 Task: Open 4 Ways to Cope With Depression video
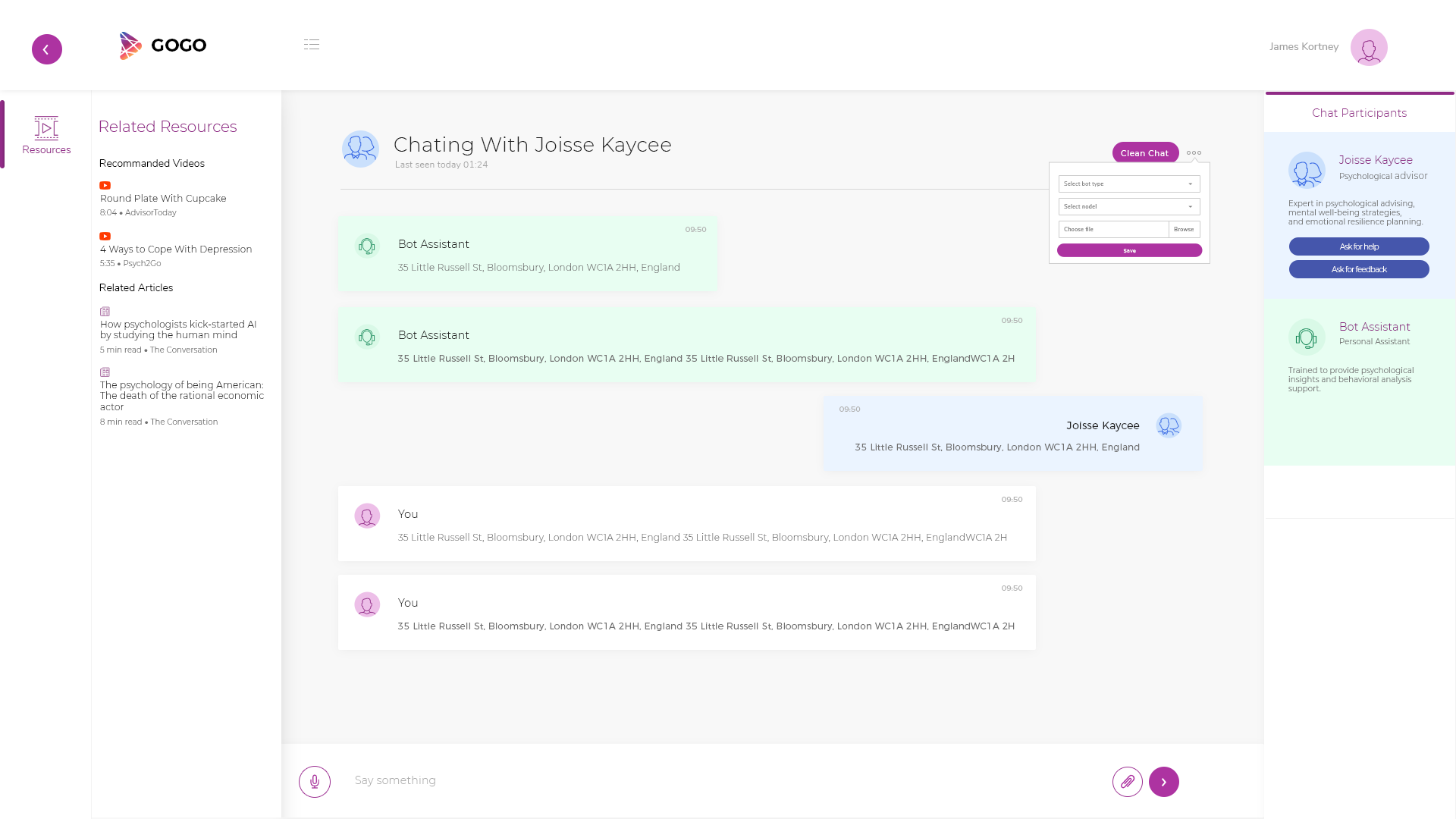point(176,249)
